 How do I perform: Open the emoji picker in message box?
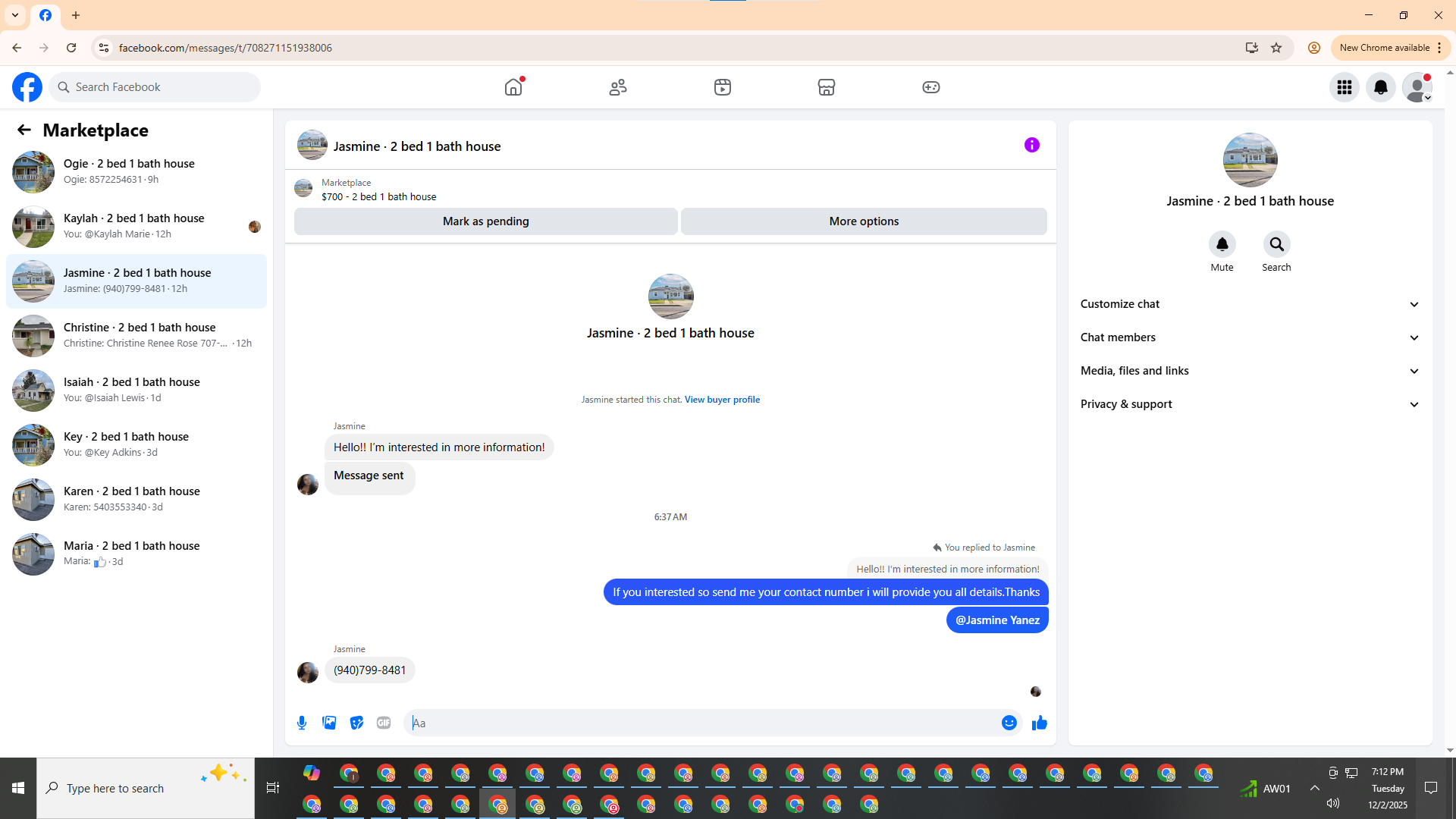(x=1009, y=723)
